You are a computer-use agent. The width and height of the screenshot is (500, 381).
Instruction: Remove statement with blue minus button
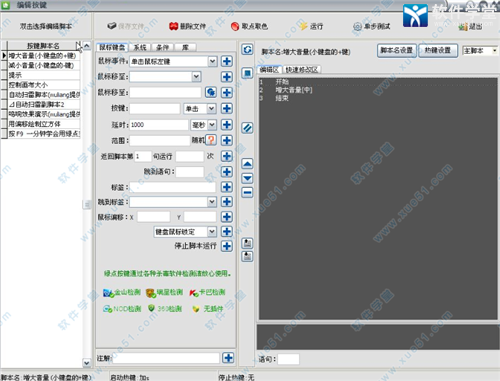tap(247, 192)
